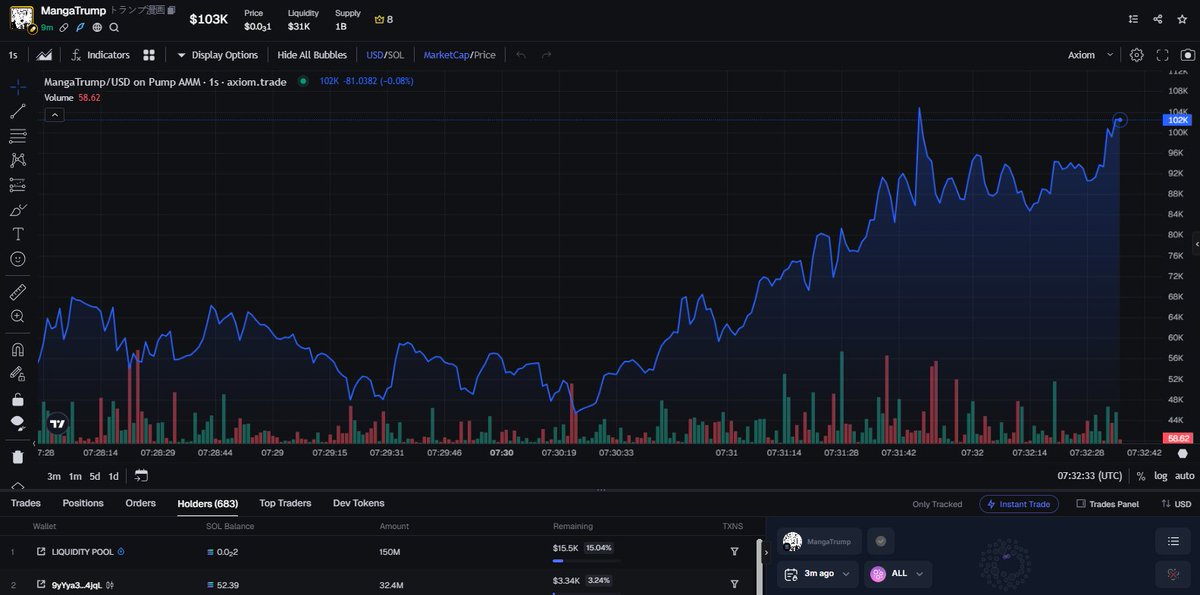
Task: Select the forecasting and measurement tool
Action: click(x=18, y=185)
